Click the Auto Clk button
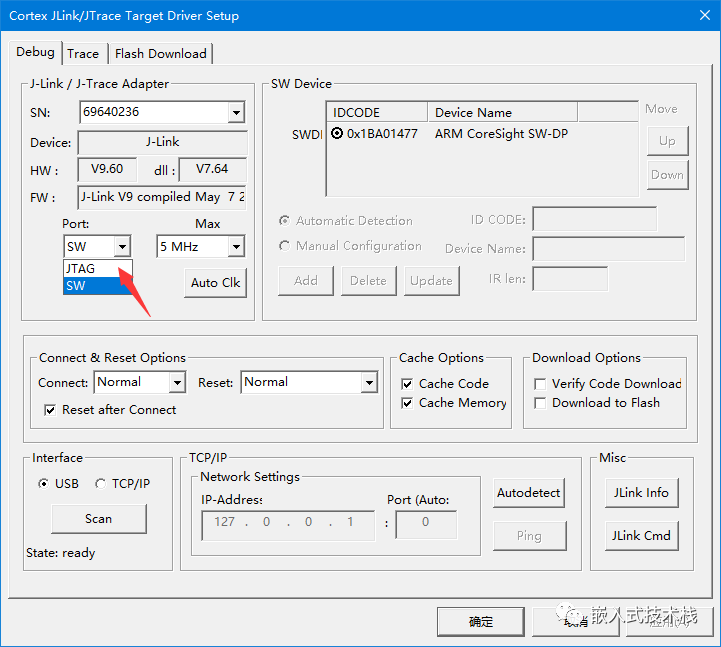The image size is (721, 647). click(x=215, y=283)
